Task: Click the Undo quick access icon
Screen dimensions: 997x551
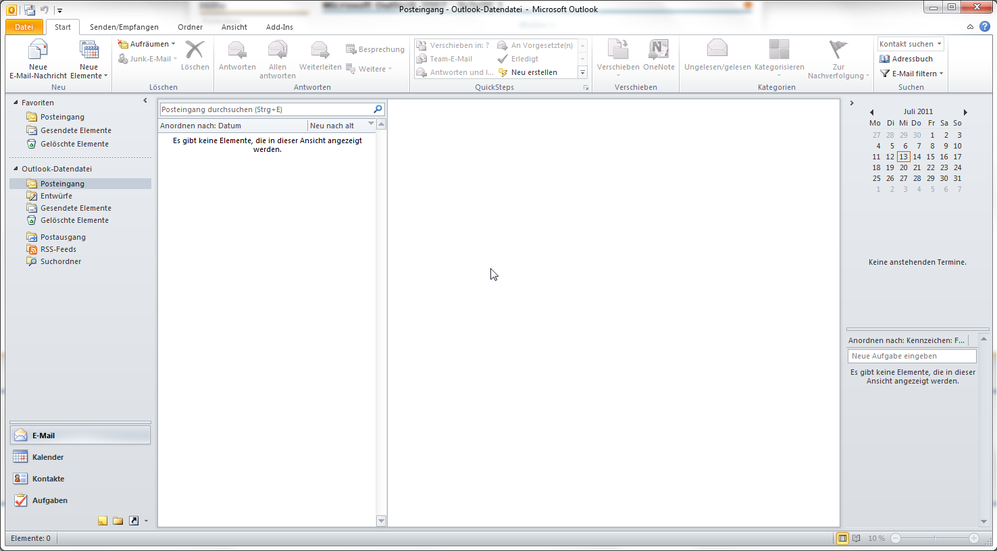Action: tap(45, 10)
